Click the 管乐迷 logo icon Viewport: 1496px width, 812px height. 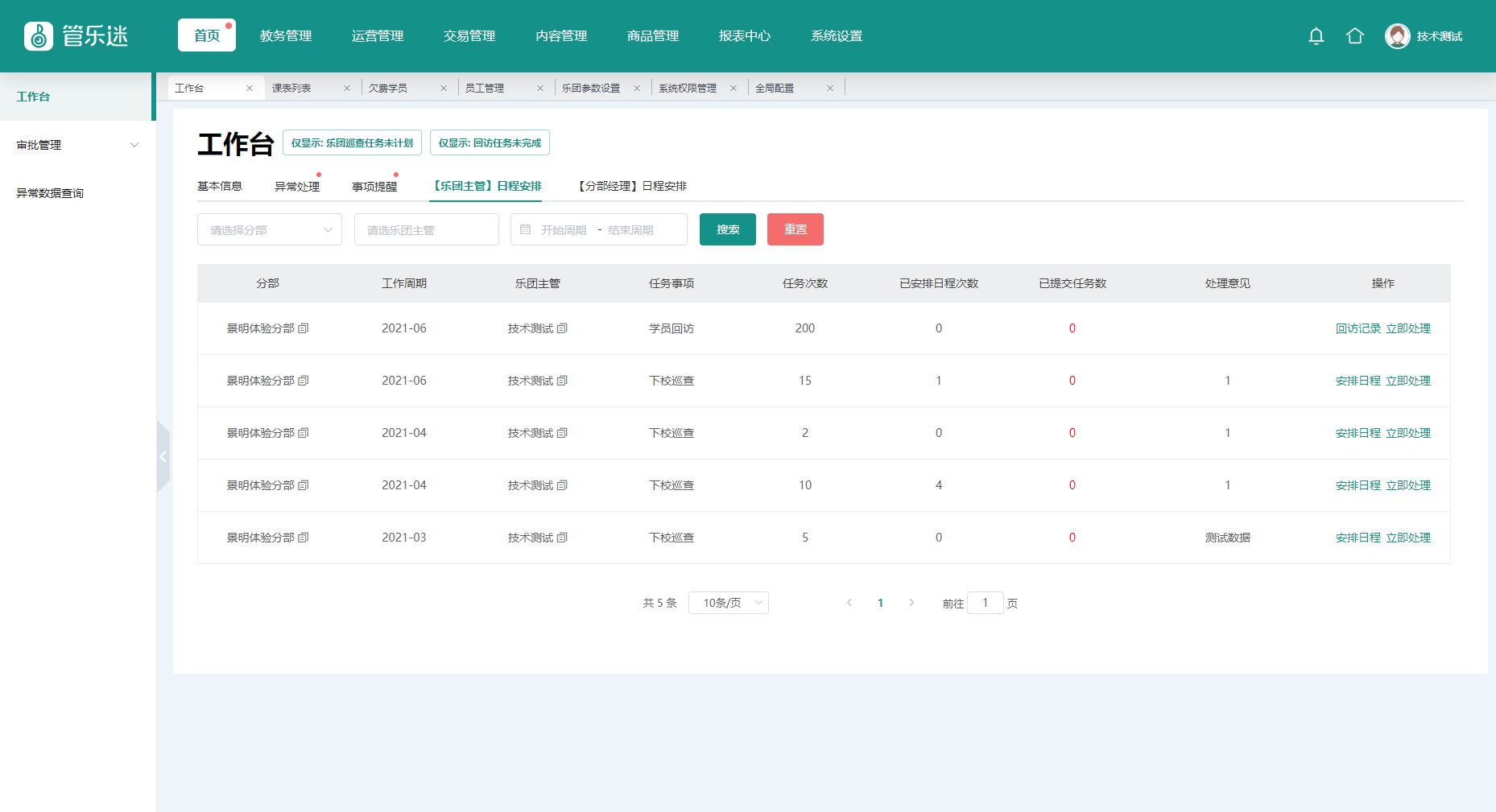(x=39, y=36)
